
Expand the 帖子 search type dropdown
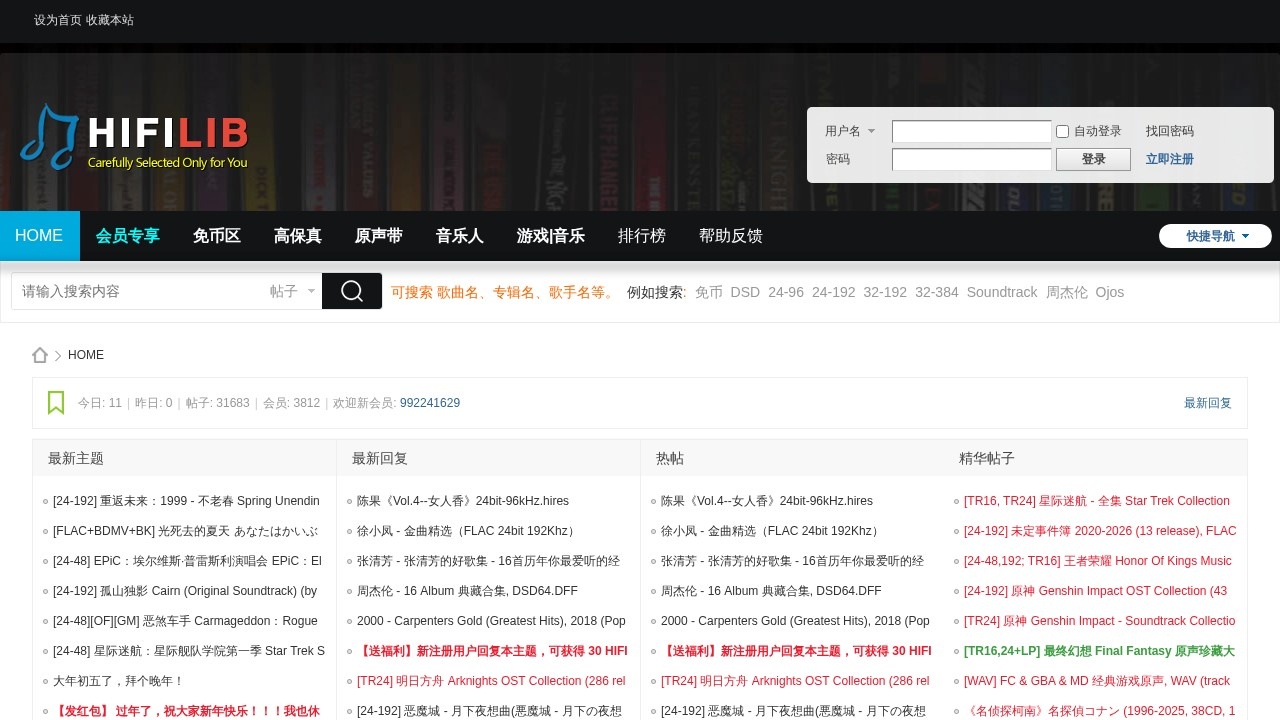coord(292,291)
